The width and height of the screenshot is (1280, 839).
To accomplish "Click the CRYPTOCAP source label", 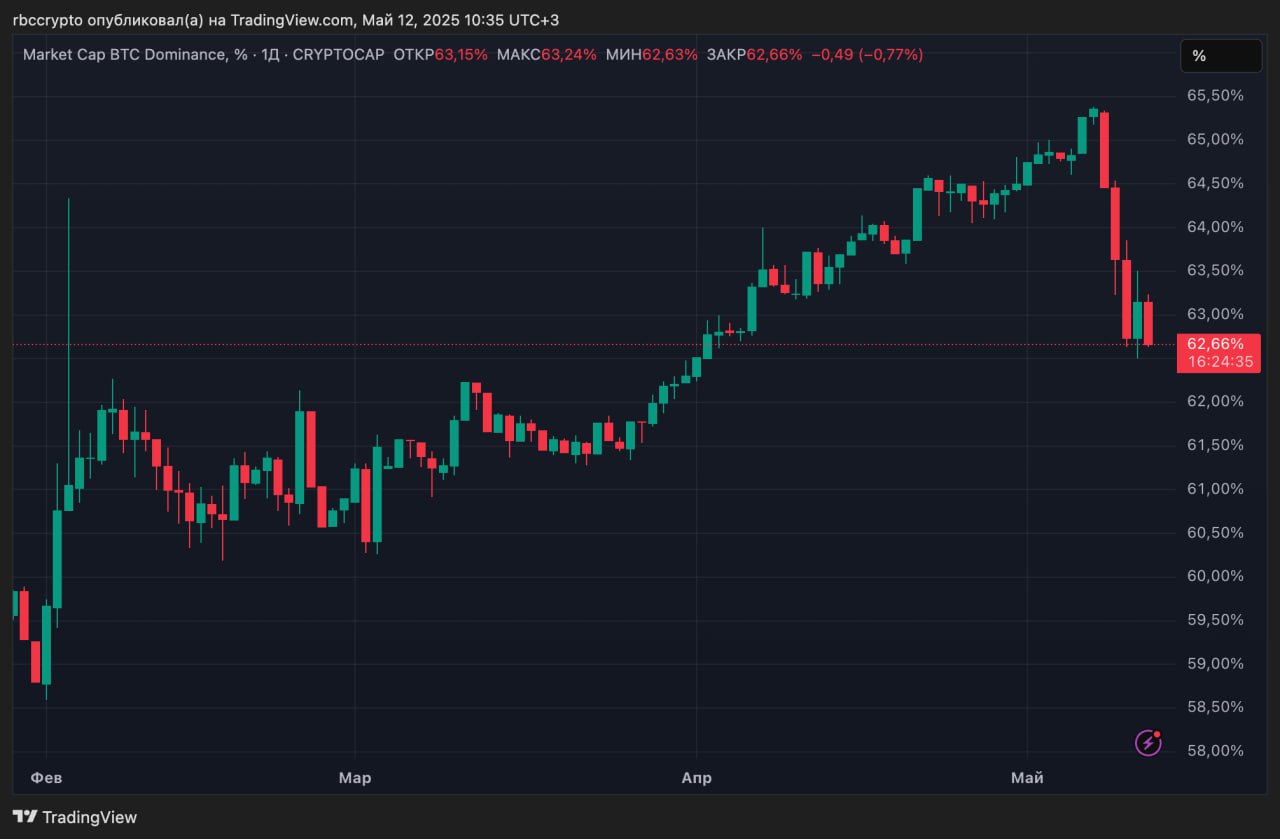I will point(338,55).
